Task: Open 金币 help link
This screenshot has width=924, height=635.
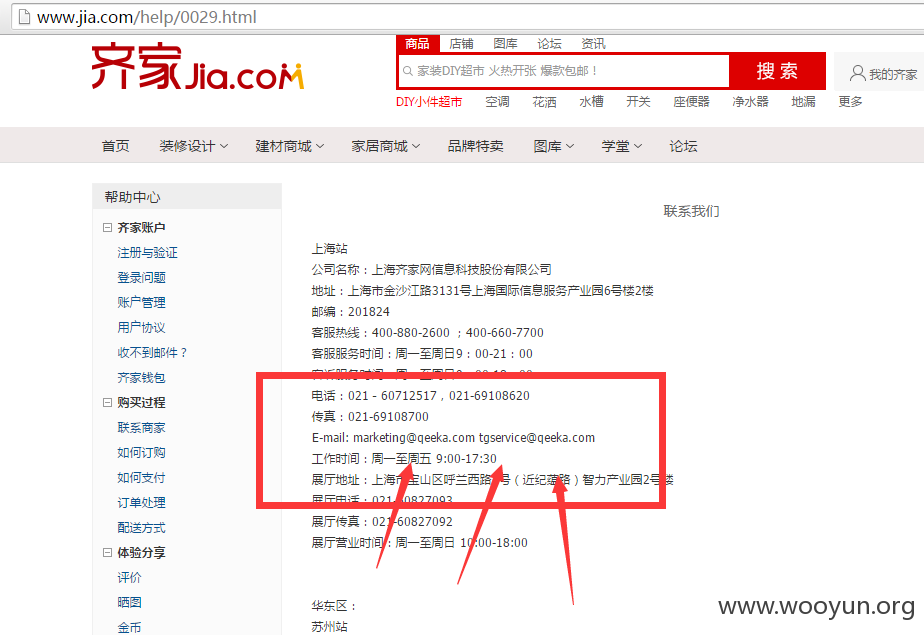Action: (x=129, y=627)
